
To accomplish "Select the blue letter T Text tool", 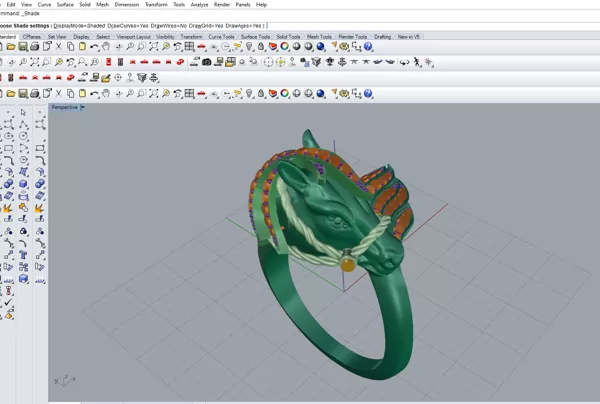I will point(23,255).
